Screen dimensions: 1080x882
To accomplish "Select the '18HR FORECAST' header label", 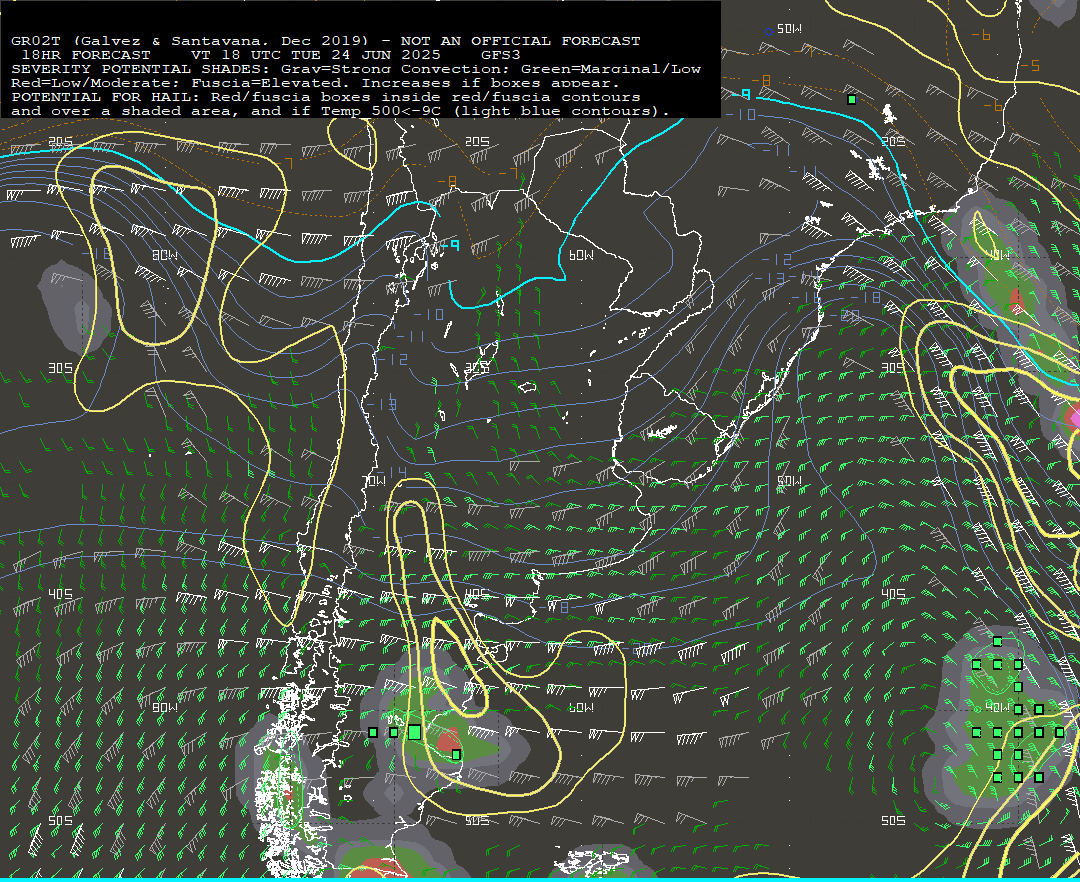I will [85, 55].
